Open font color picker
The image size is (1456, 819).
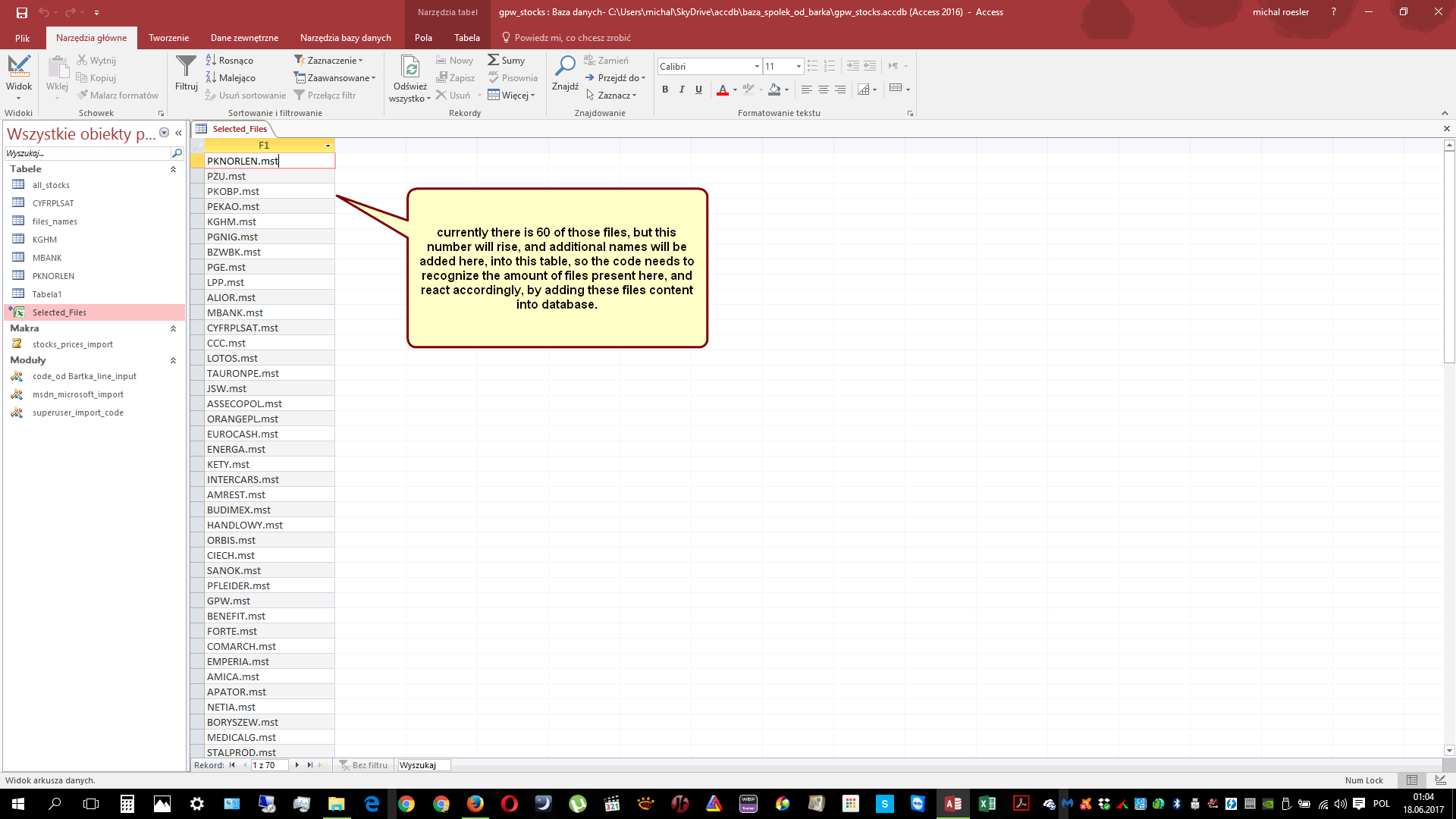735,89
